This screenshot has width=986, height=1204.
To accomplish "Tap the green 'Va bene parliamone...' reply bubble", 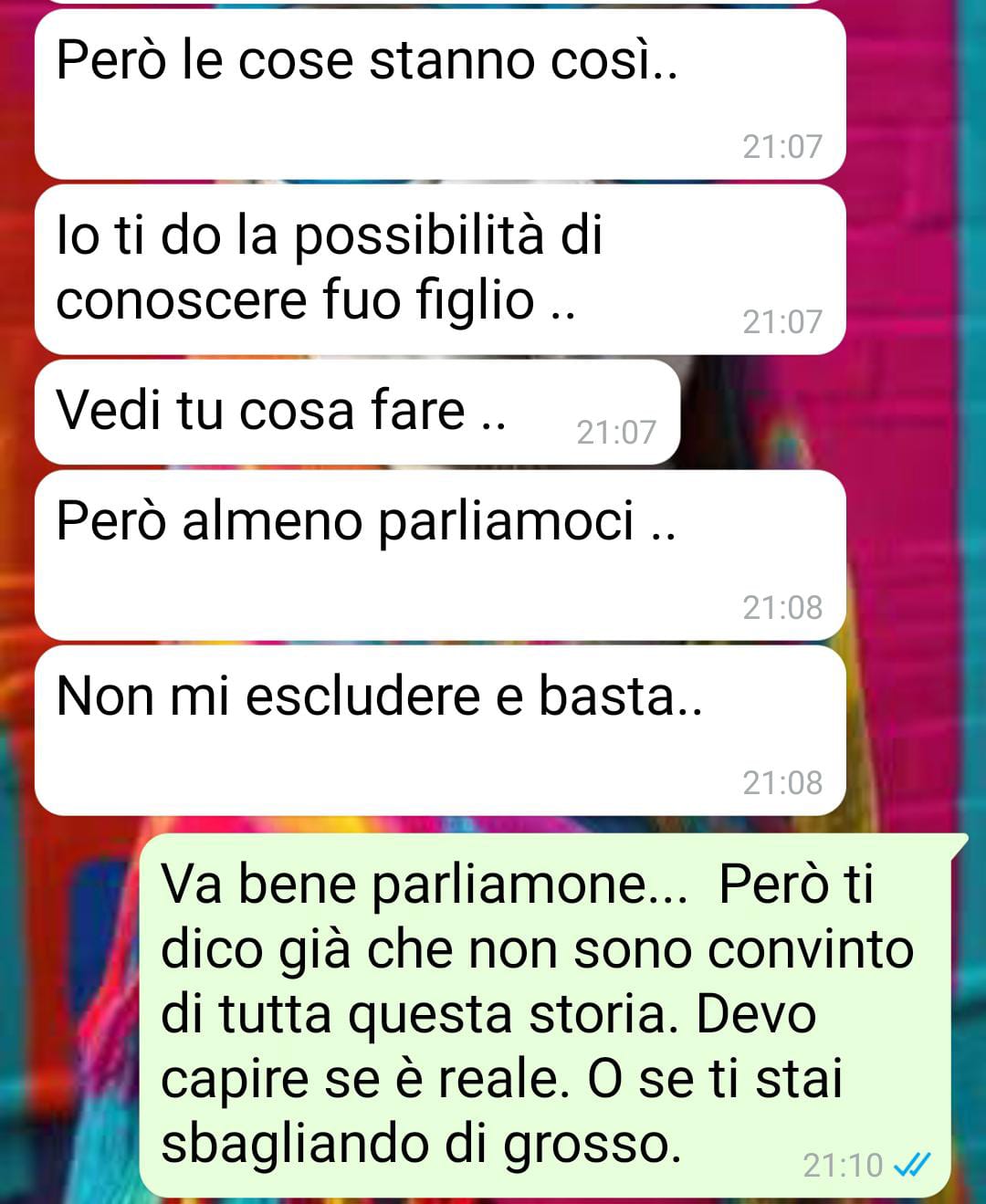I will click(552, 1014).
